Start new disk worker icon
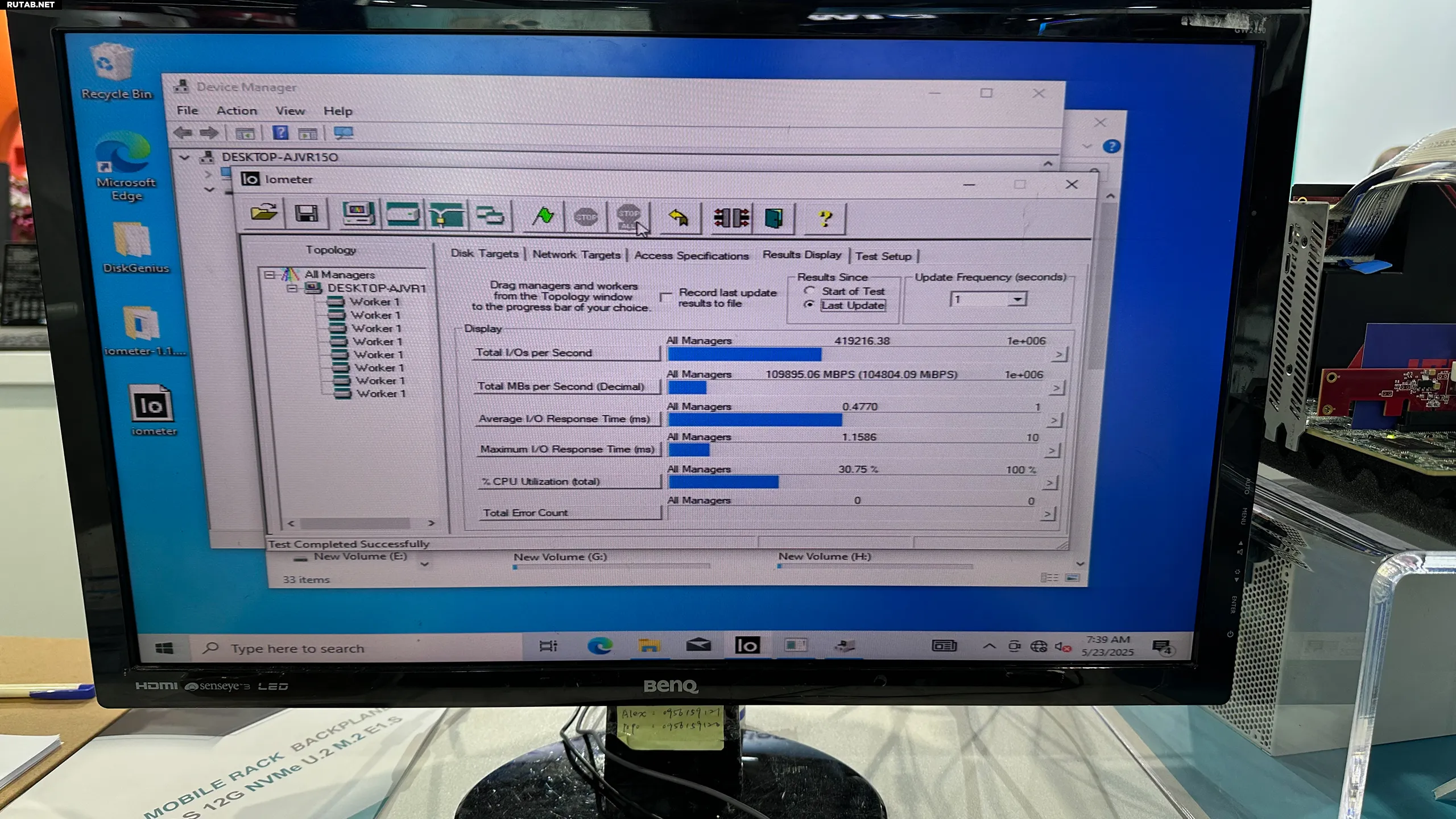The height and width of the screenshot is (819, 1456). click(402, 216)
